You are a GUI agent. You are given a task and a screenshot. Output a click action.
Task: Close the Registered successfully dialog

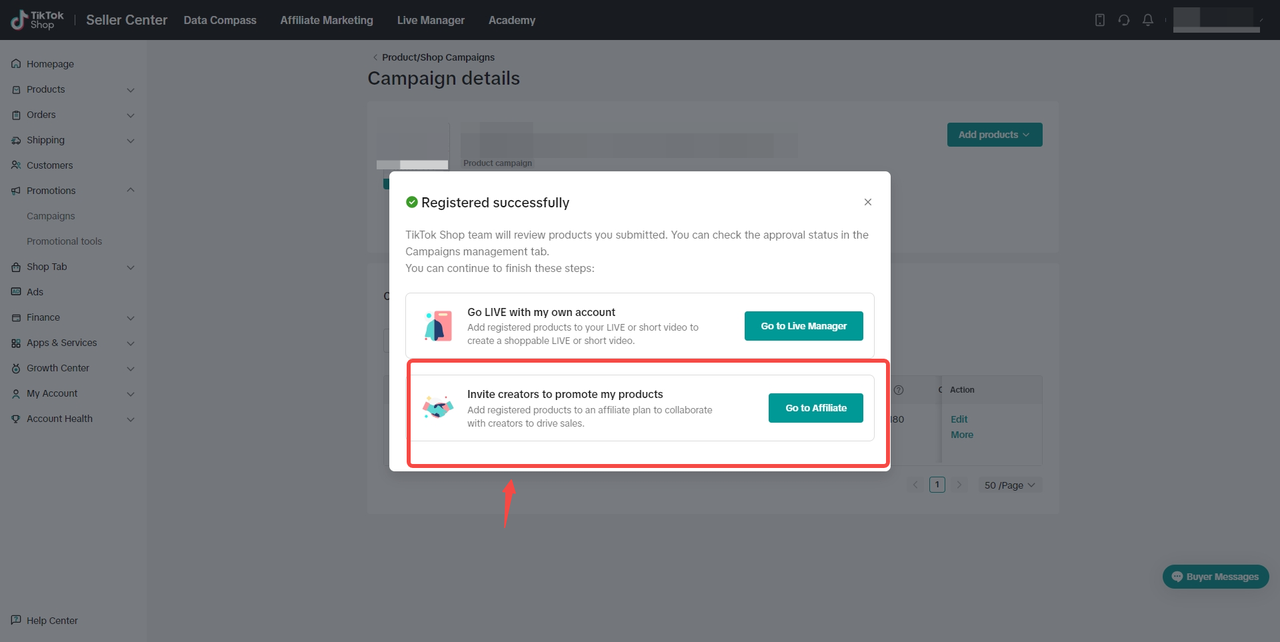[x=867, y=202]
